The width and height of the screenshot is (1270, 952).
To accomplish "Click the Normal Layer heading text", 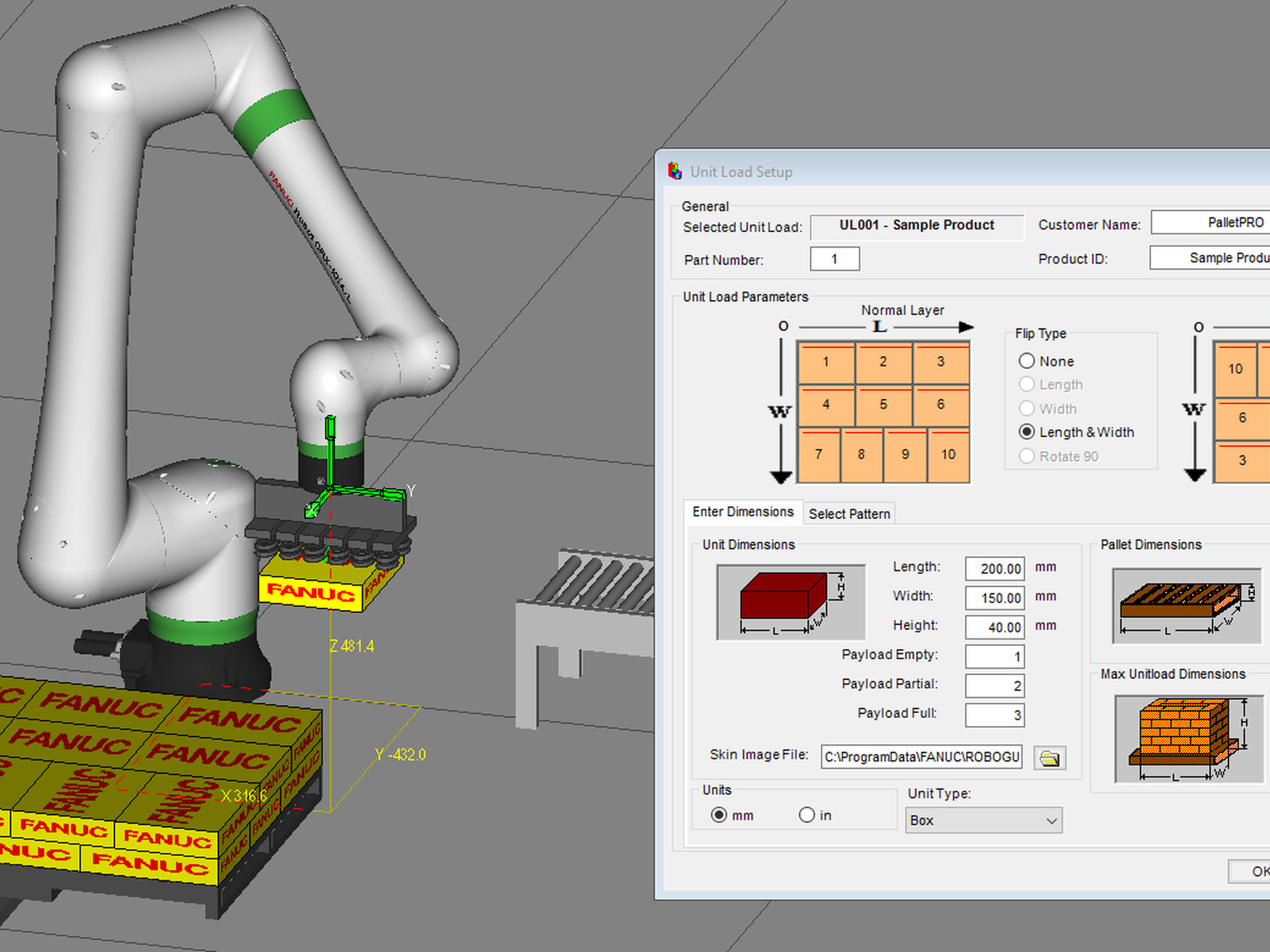I will pyautogui.click(x=902, y=310).
